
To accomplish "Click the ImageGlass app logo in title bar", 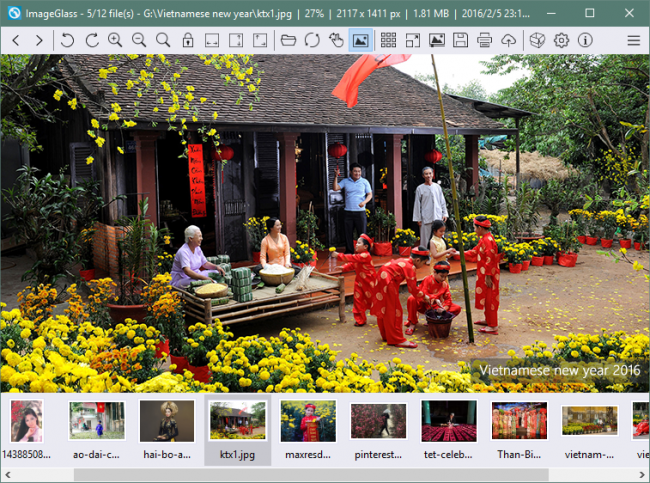I will (x=14, y=13).
